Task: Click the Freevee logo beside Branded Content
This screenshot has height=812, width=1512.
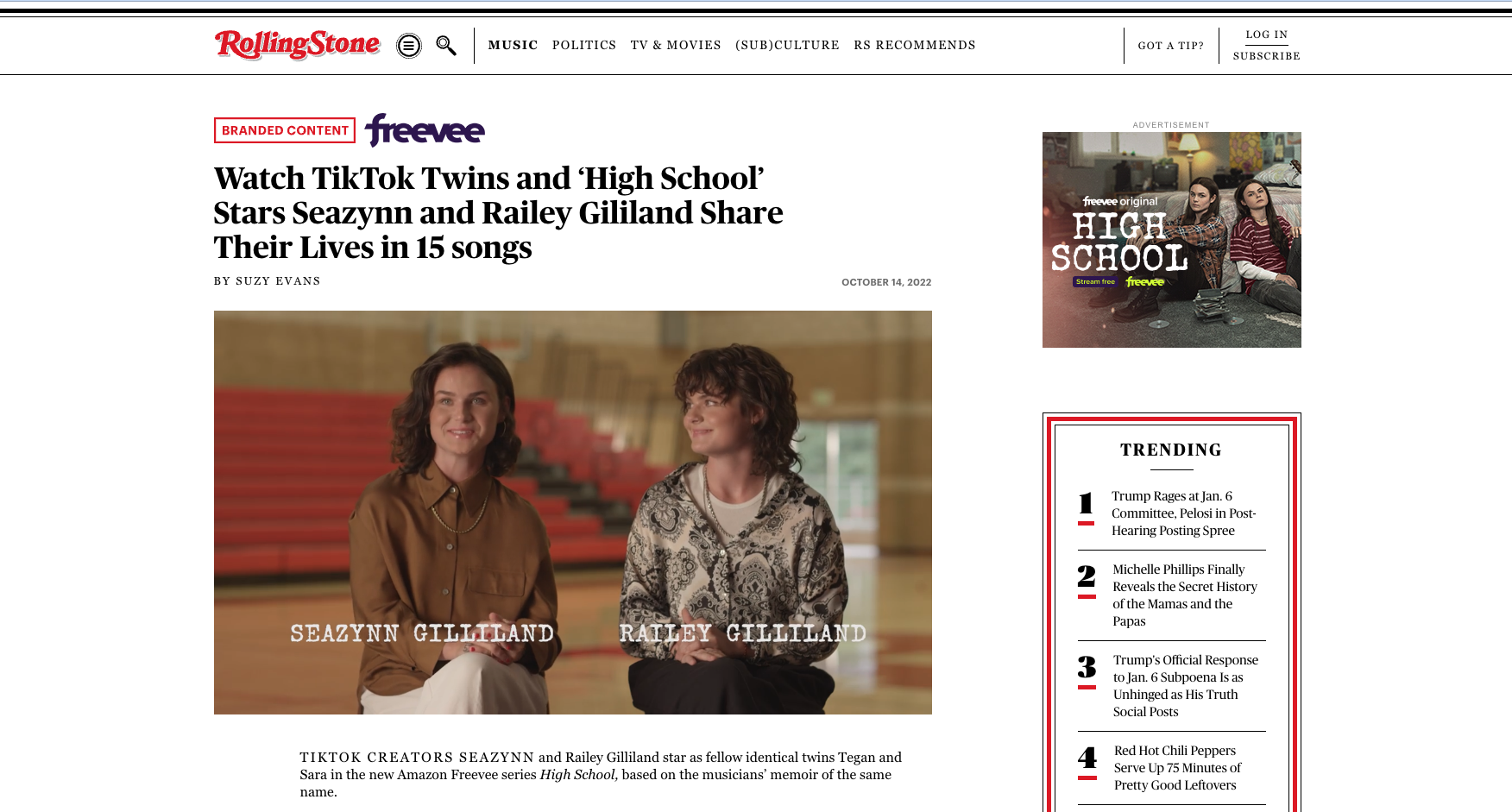Action: pyautogui.click(x=425, y=130)
